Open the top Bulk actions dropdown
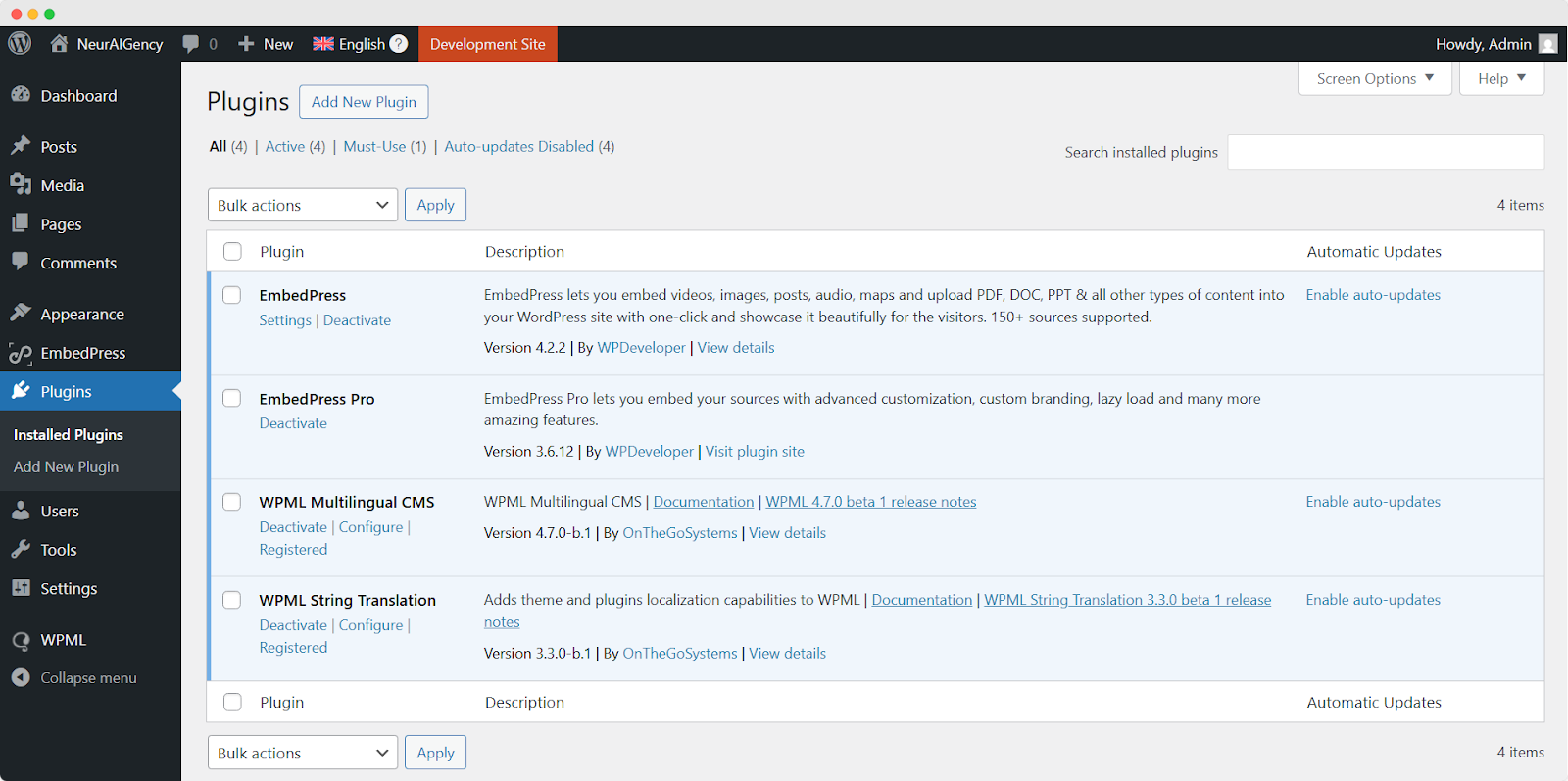1568x781 pixels. 303,205
